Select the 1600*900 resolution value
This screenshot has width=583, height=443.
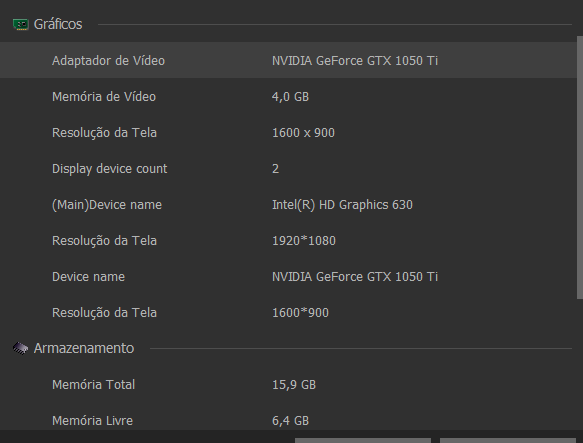[300, 313]
